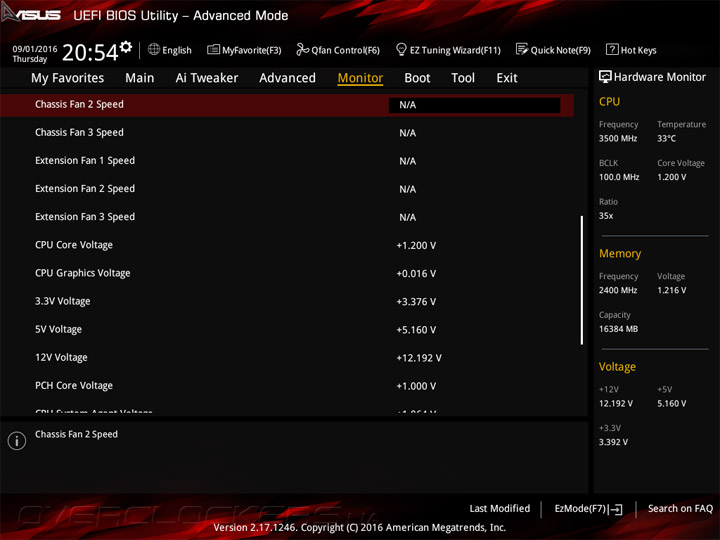Click the Qfan Control fan icon
The height and width of the screenshot is (540, 720).
coord(302,49)
